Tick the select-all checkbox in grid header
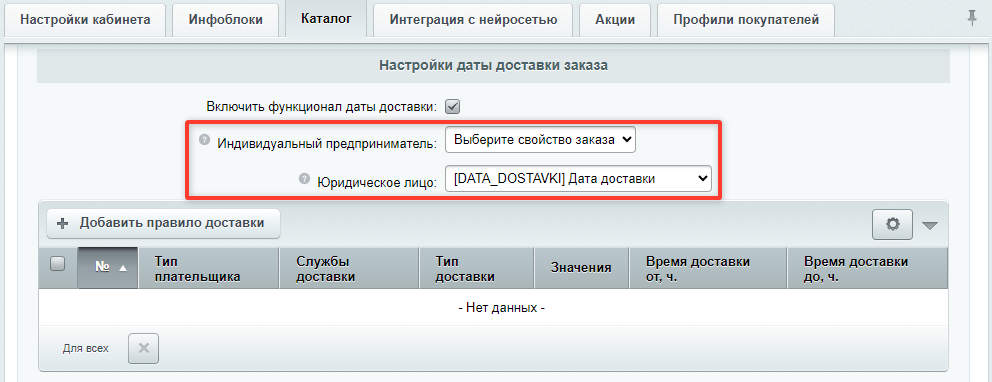 (58, 264)
